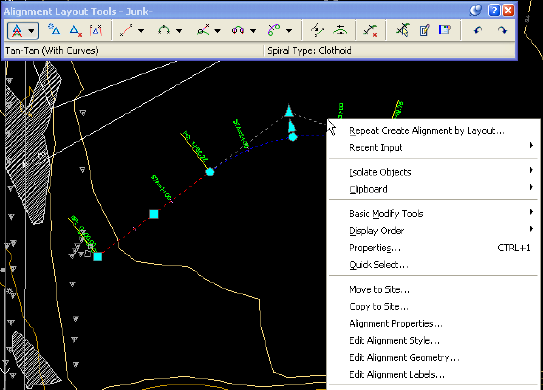The image size is (543, 390).
Task: Expand the line-with-spiral tools dropdown arrow
Action: click(217, 31)
